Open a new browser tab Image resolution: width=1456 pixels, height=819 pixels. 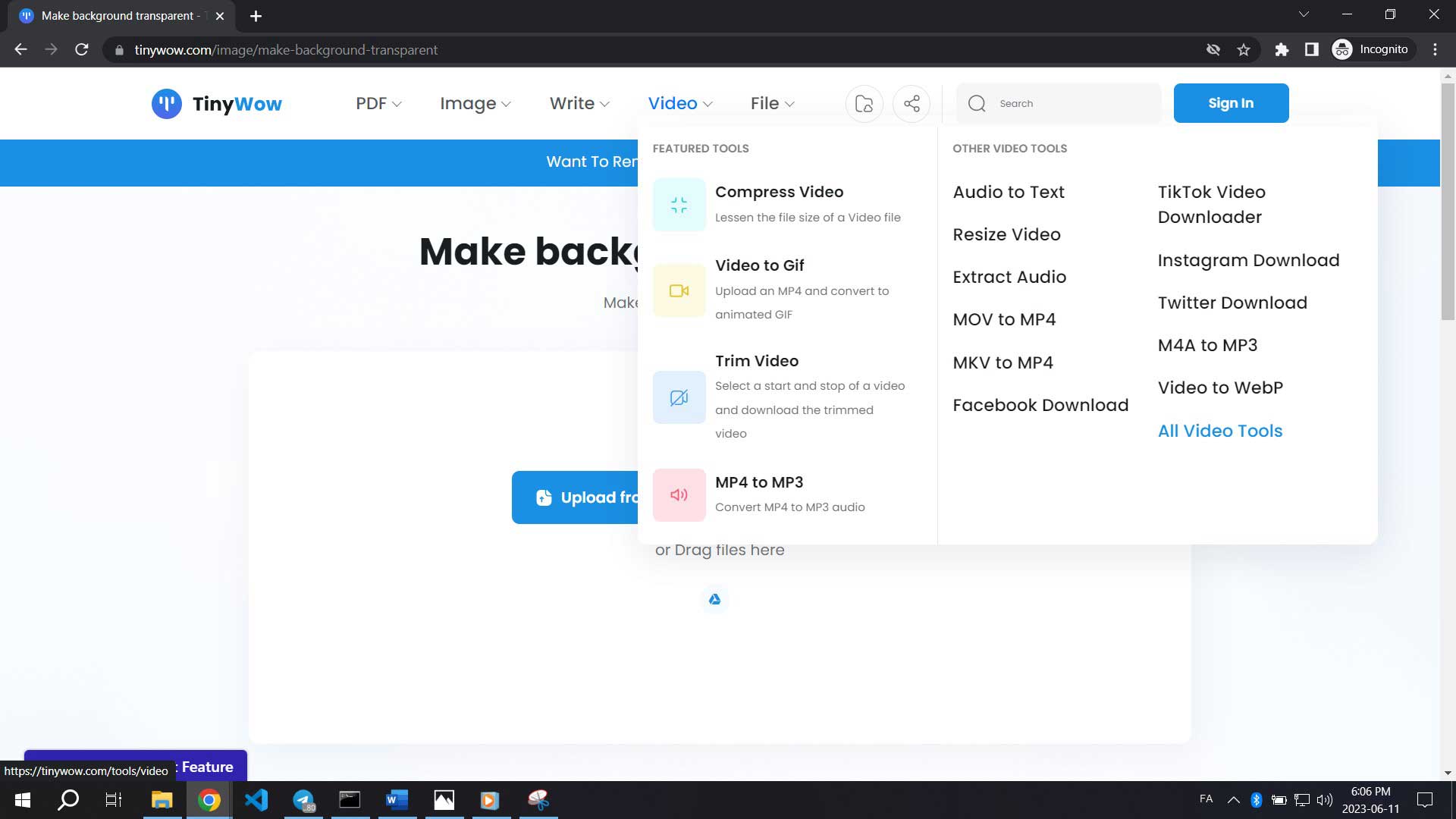[x=256, y=16]
